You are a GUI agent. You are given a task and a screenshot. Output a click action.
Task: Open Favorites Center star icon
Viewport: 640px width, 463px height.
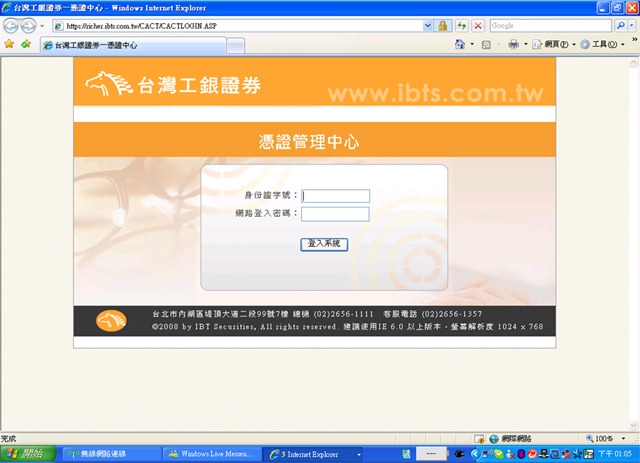click(9, 44)
